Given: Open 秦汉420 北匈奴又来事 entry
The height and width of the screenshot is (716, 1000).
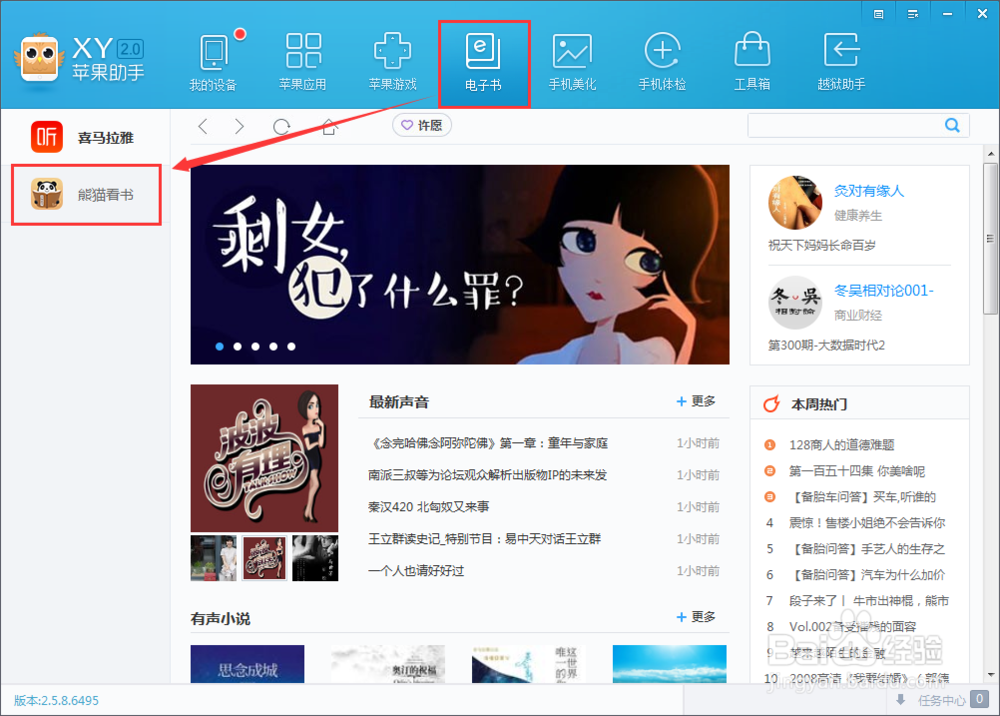Looking at the screenshot, I should [429, 507].
